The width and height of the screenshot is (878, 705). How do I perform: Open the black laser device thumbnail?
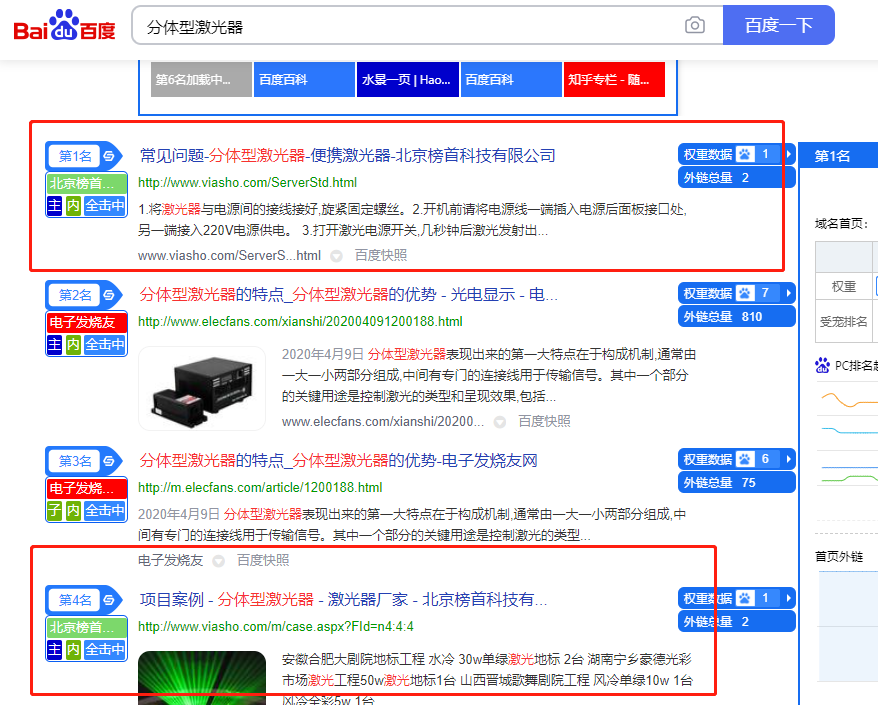pyautogui.click(x=202, y=388)
